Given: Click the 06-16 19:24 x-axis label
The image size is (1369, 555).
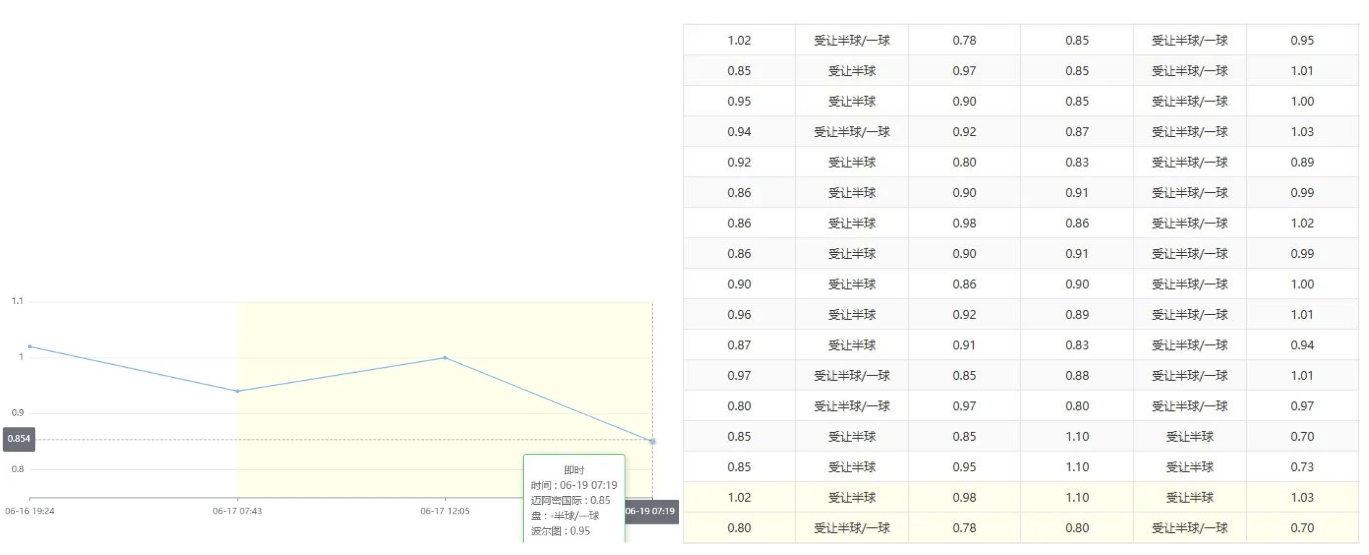Looking at the screenshot, I should [30, 511].
